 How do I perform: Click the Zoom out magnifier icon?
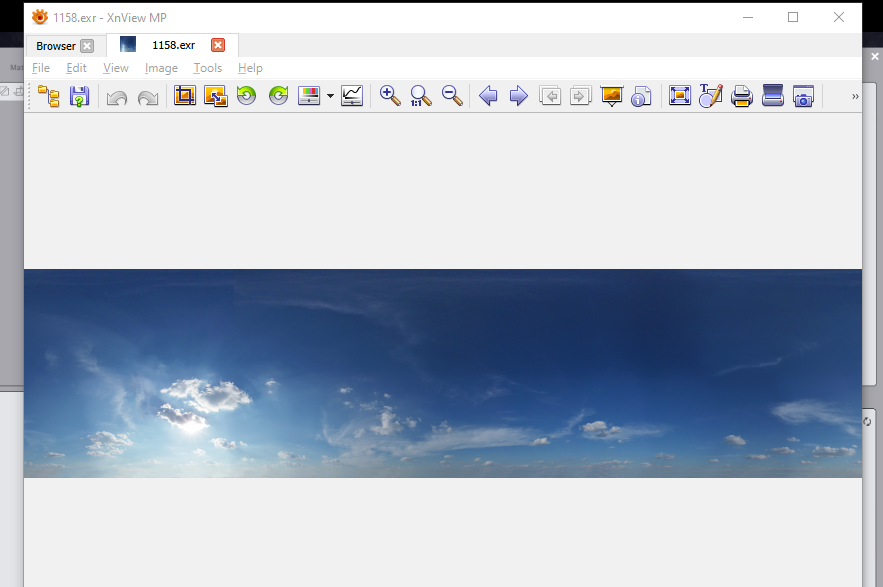(x=452, y=96)
